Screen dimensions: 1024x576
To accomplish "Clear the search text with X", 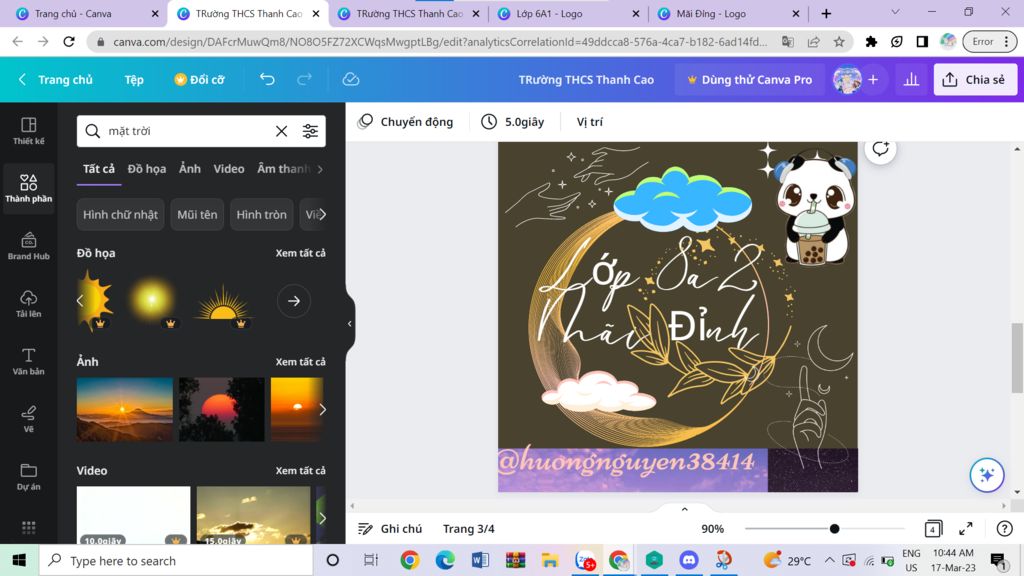I will [x=281, y=131].
